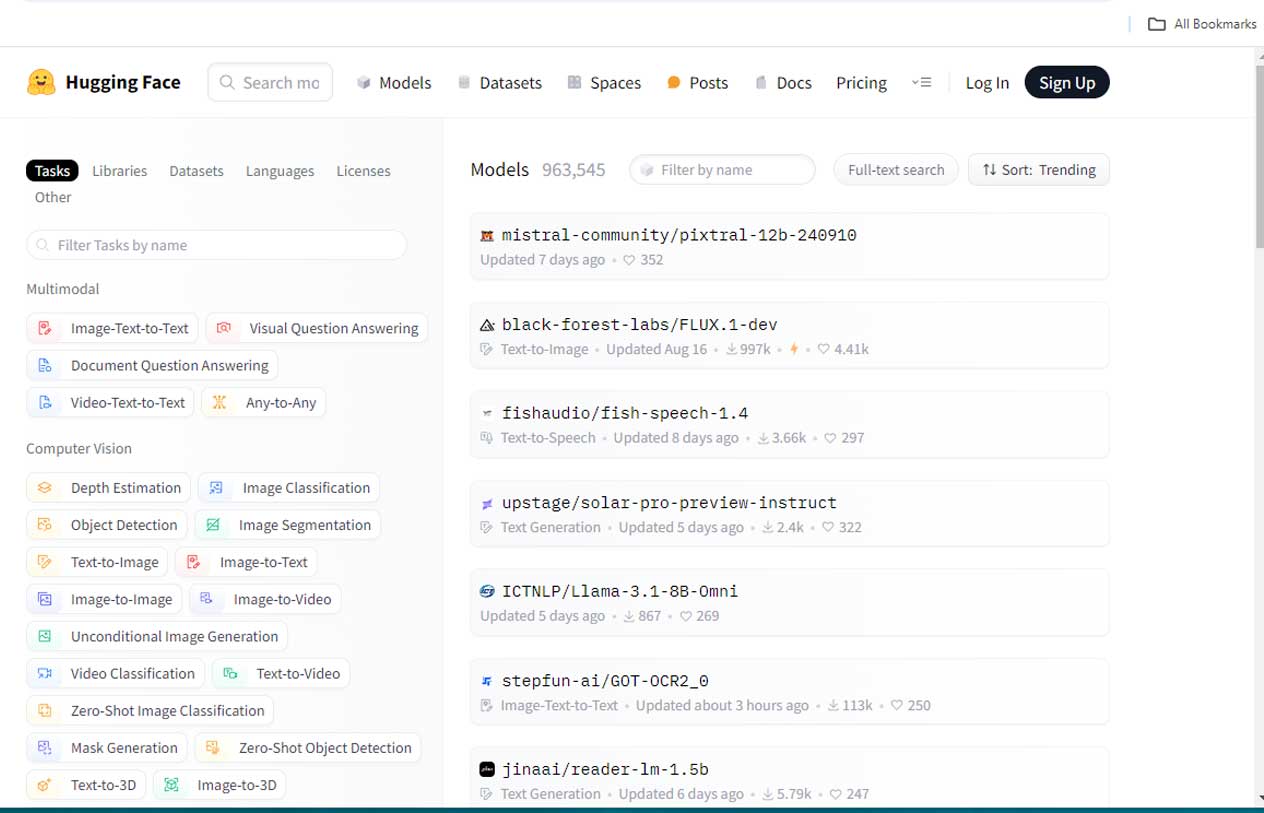Click the Image-to-Text icon

[194, 562]
